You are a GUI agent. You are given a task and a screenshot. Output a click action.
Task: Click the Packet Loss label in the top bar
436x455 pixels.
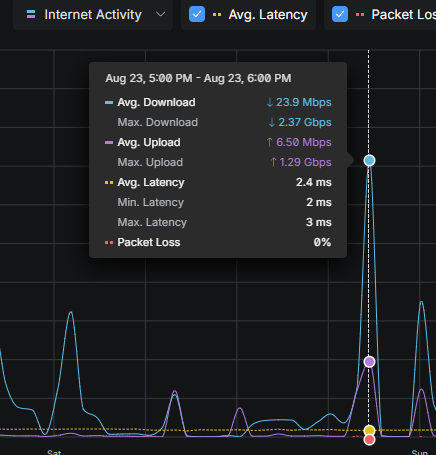404,15
